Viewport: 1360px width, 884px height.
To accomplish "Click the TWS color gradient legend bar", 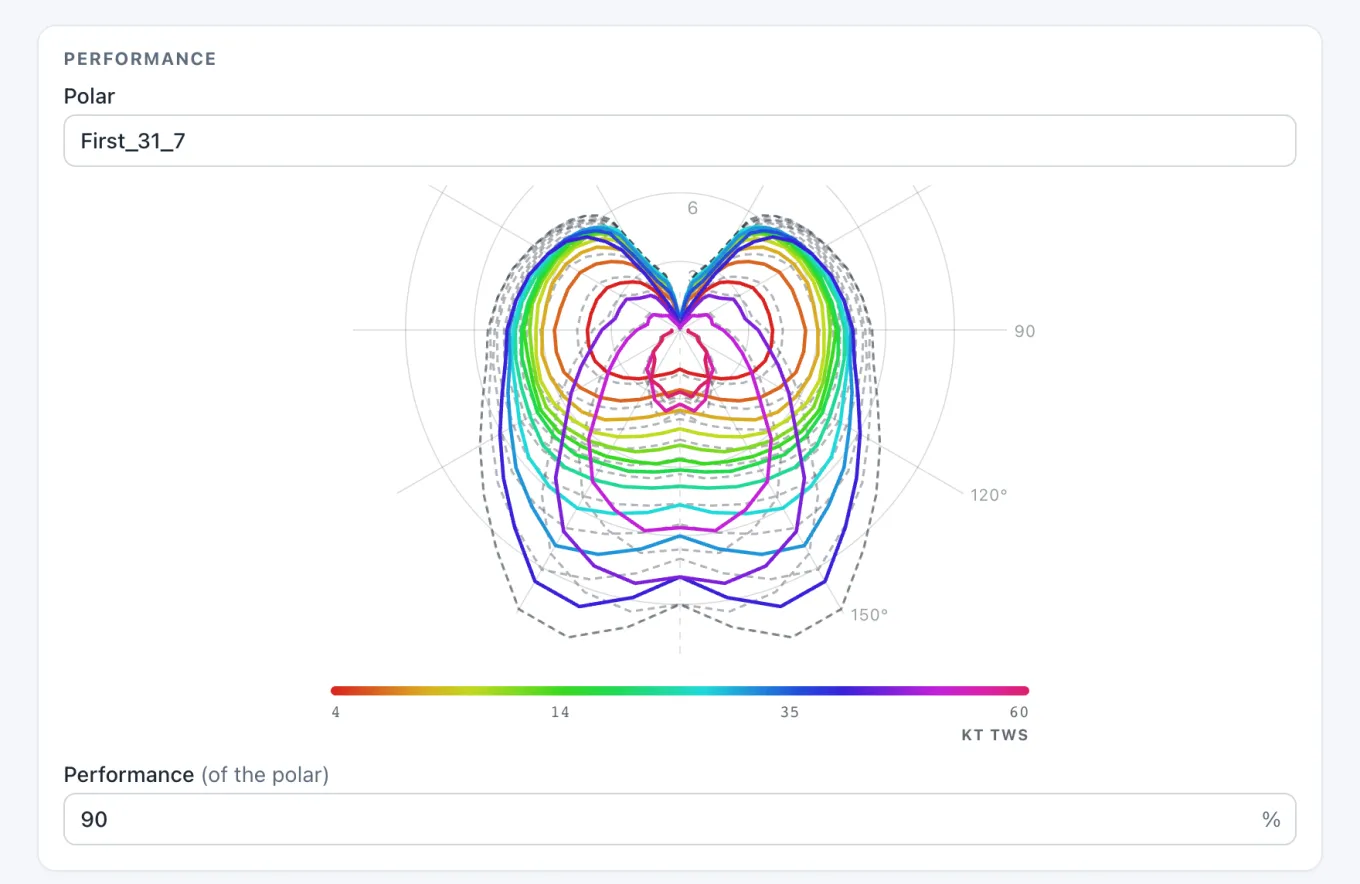I will 680,690.
